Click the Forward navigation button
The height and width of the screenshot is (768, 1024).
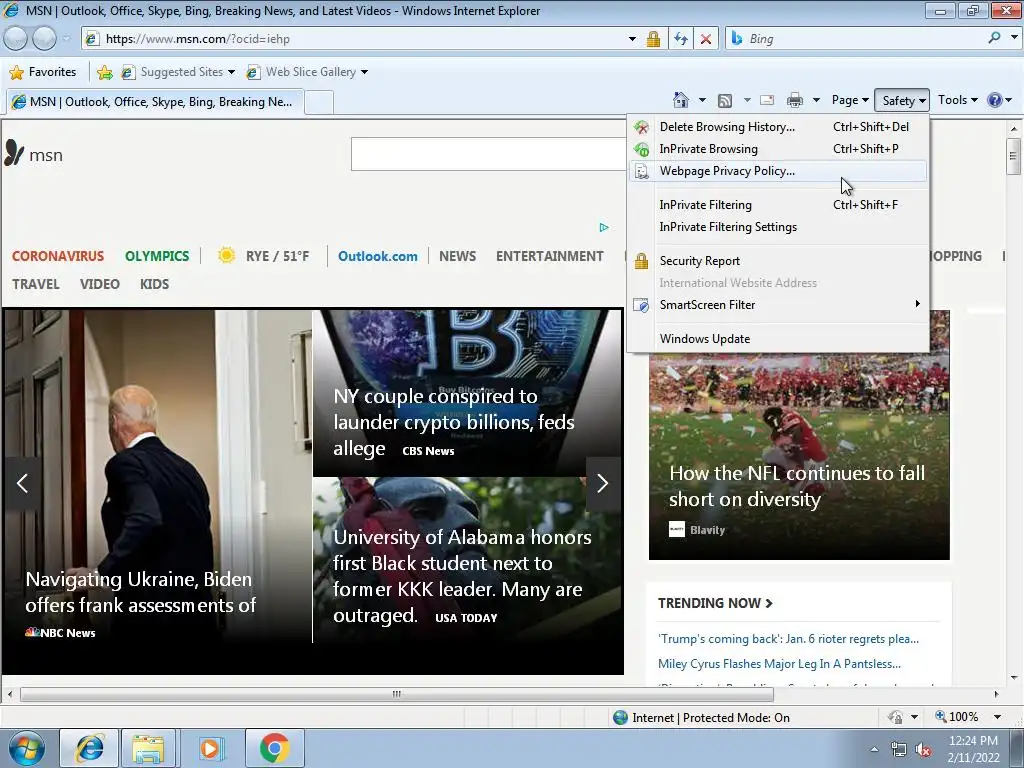click(44, 39)
